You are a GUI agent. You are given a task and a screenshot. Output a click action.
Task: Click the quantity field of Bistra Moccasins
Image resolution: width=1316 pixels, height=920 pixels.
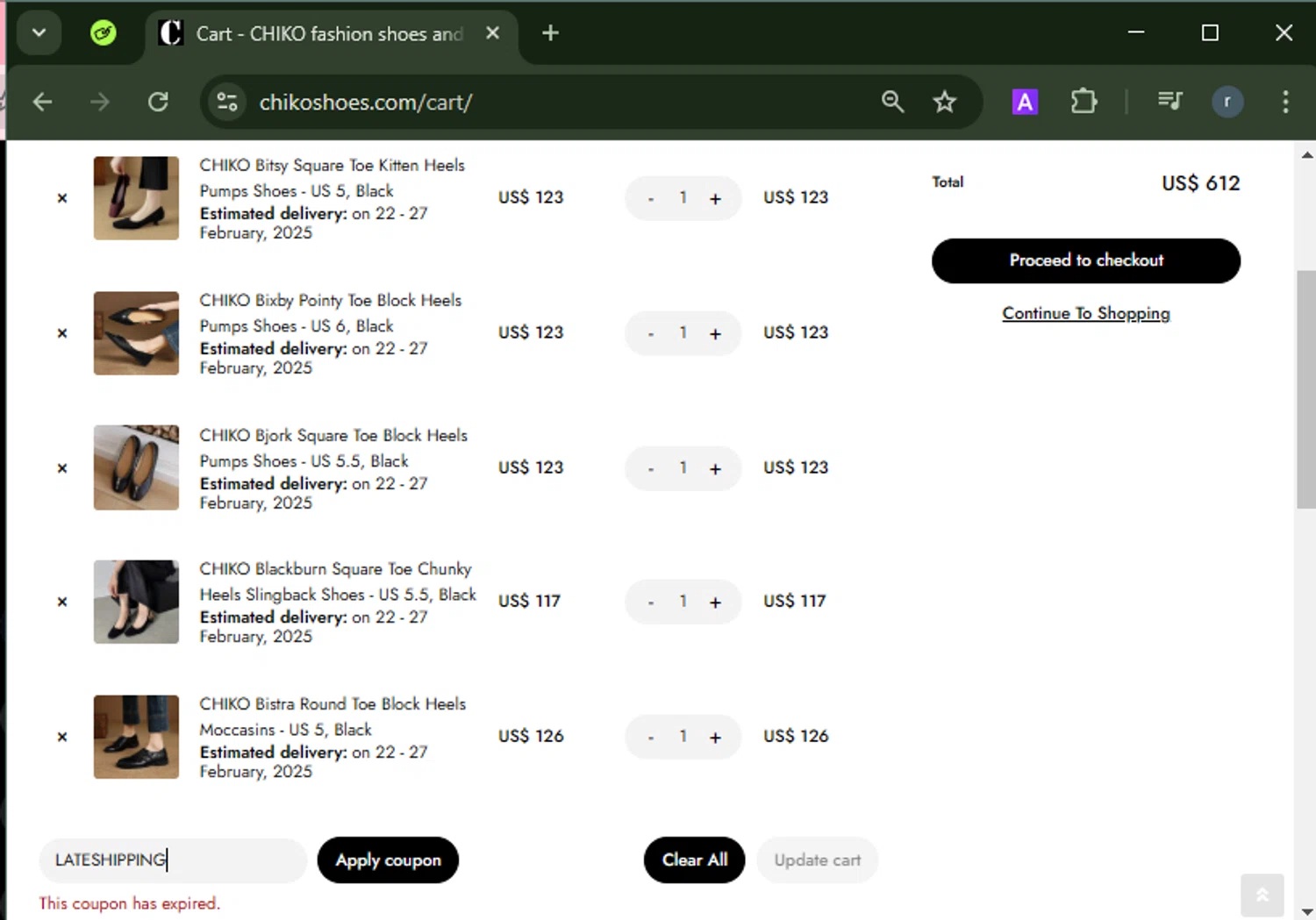point(683,737)
